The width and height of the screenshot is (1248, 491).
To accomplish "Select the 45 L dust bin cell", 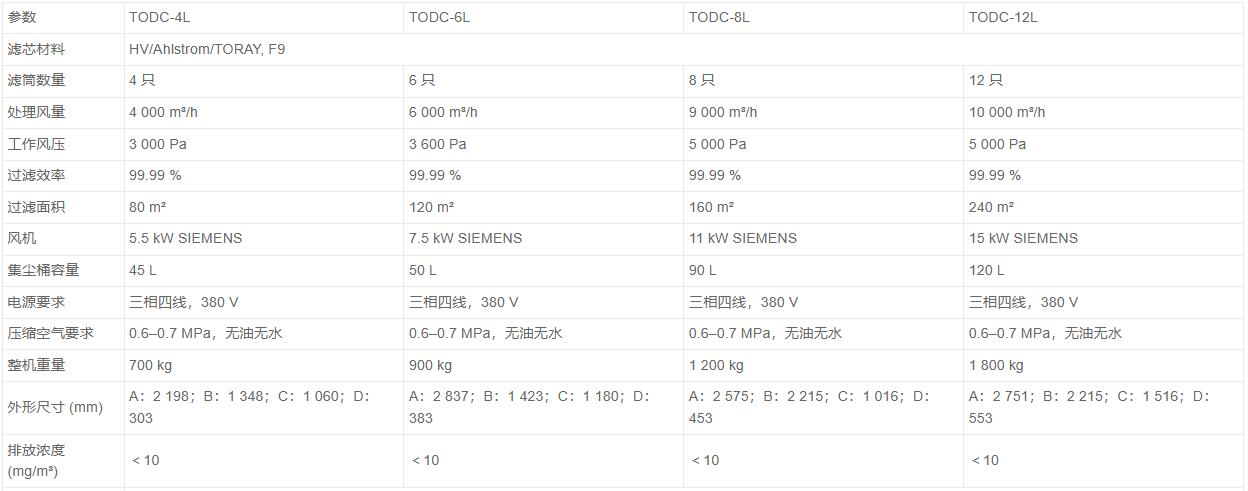I will [x=263, y=270].
